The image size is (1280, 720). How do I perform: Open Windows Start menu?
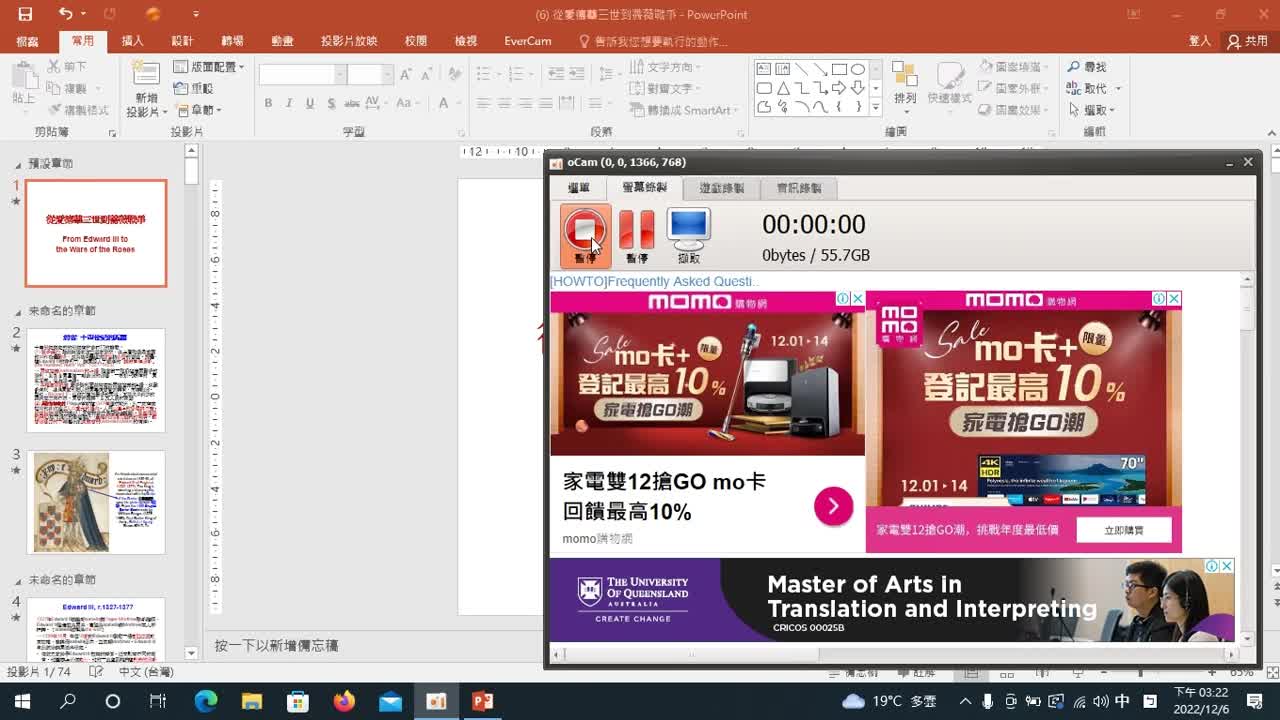point(22,701)
